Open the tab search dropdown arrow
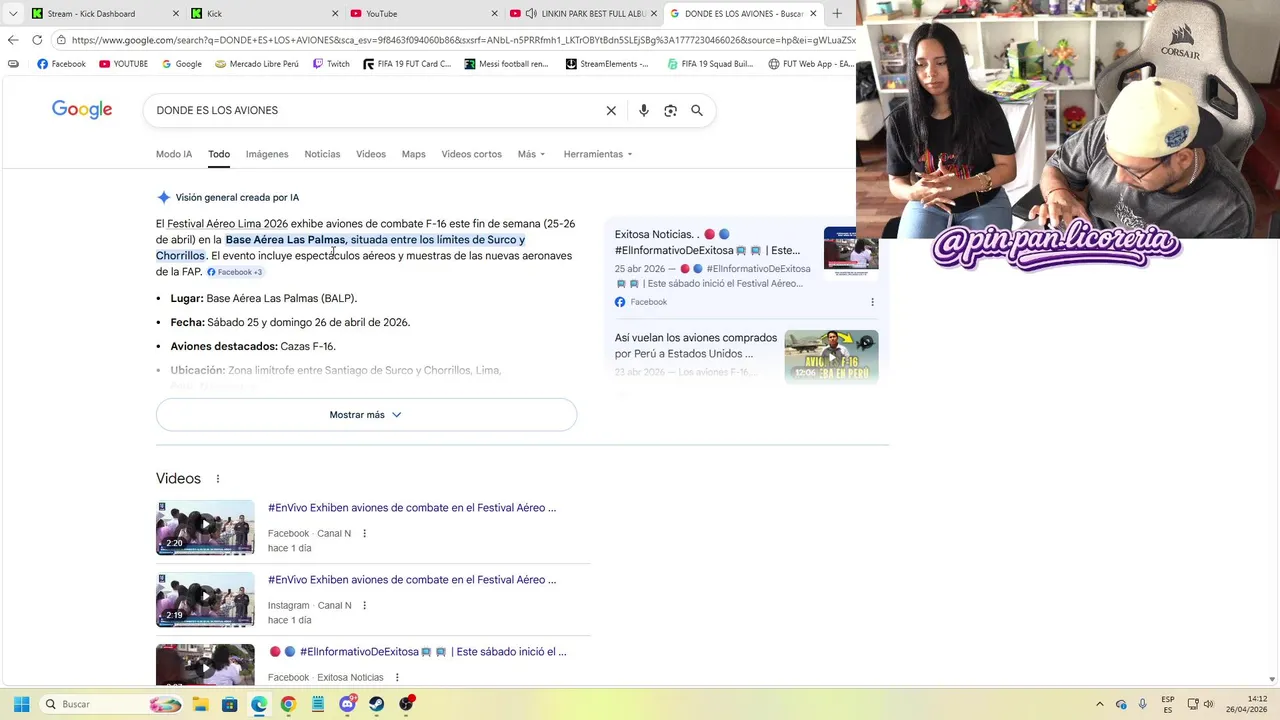The image size is (1280, 720). [x=13, y=13]
